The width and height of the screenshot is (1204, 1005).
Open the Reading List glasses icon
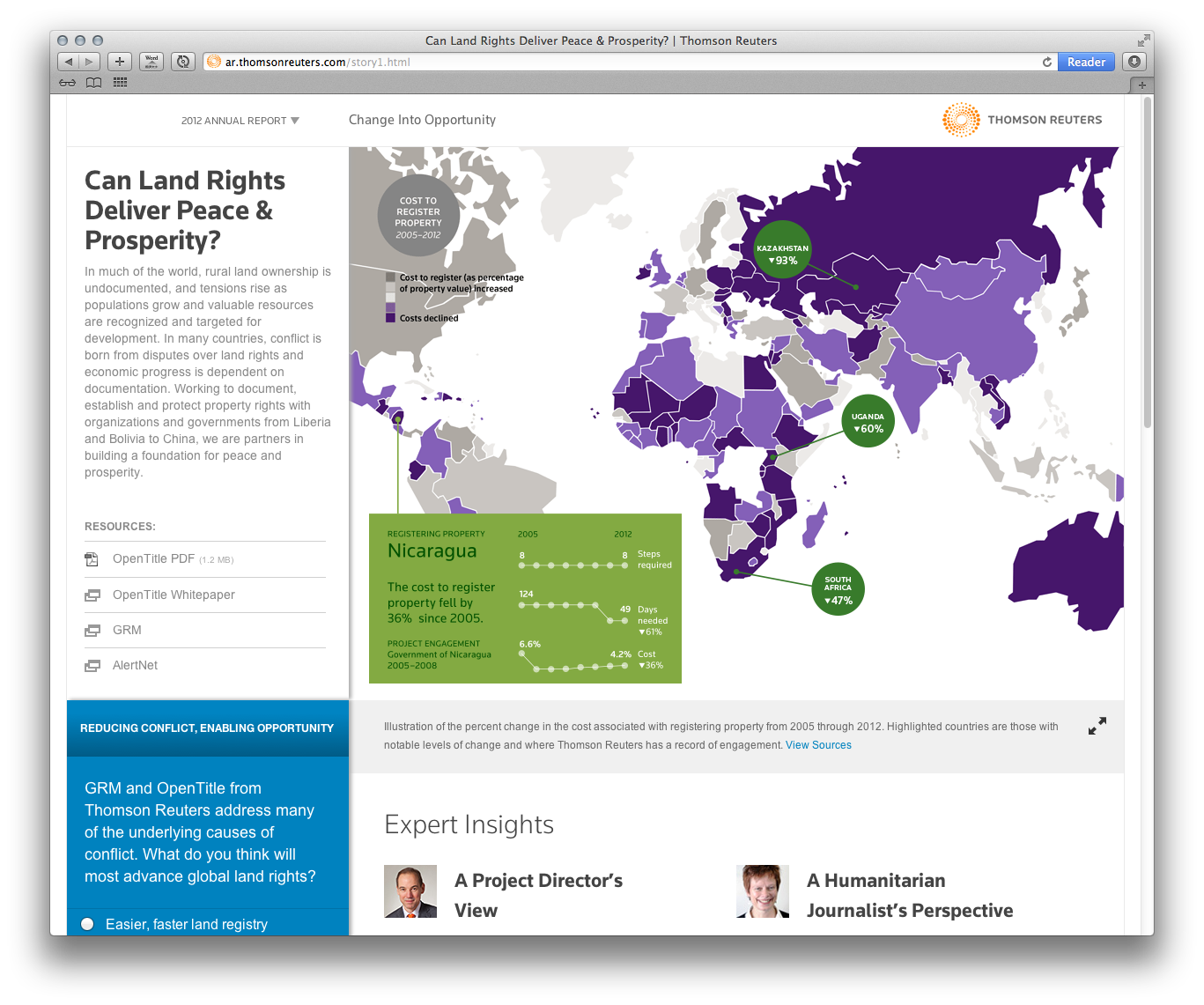[x=68, y=83]
